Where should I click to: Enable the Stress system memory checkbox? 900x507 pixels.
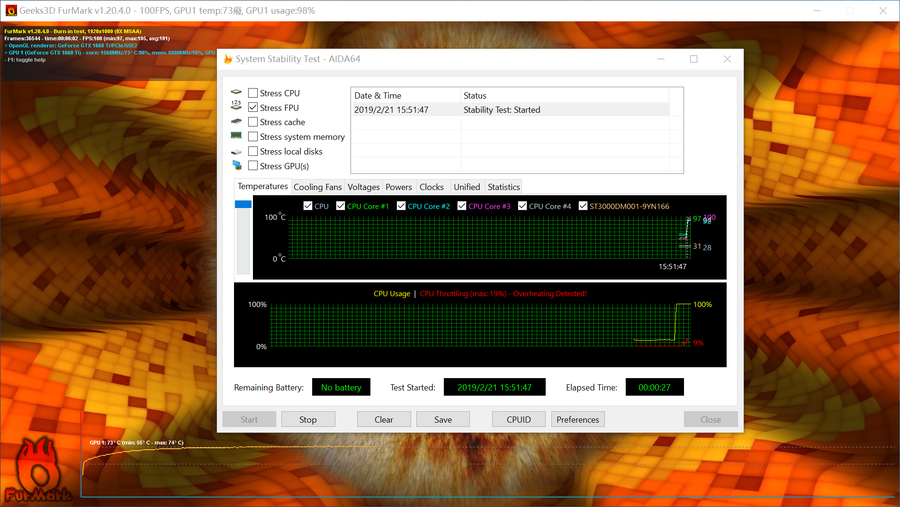[253, 137]
